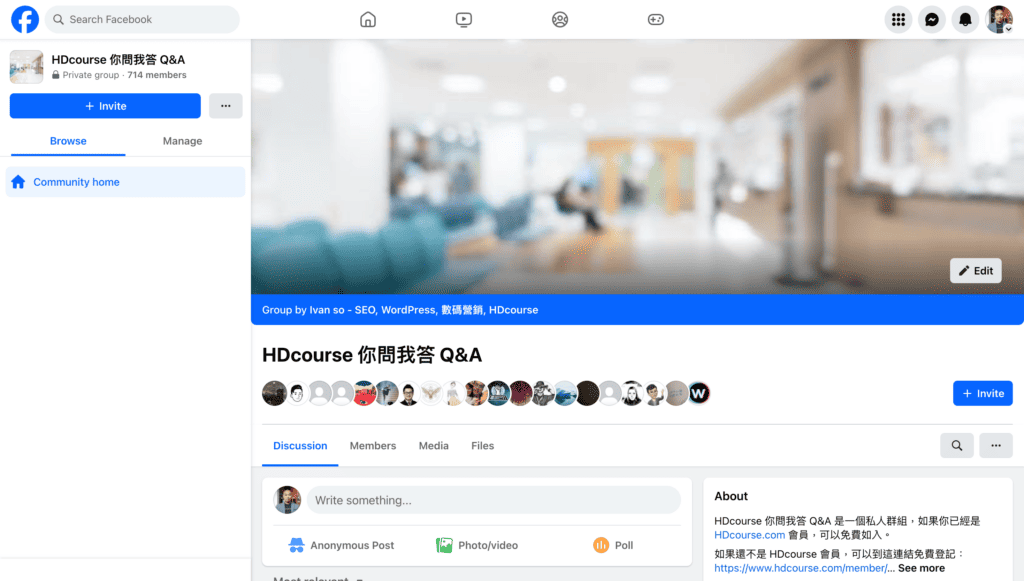
Task: Click your profile picture beside post box
Action: (x=287, y=500)
